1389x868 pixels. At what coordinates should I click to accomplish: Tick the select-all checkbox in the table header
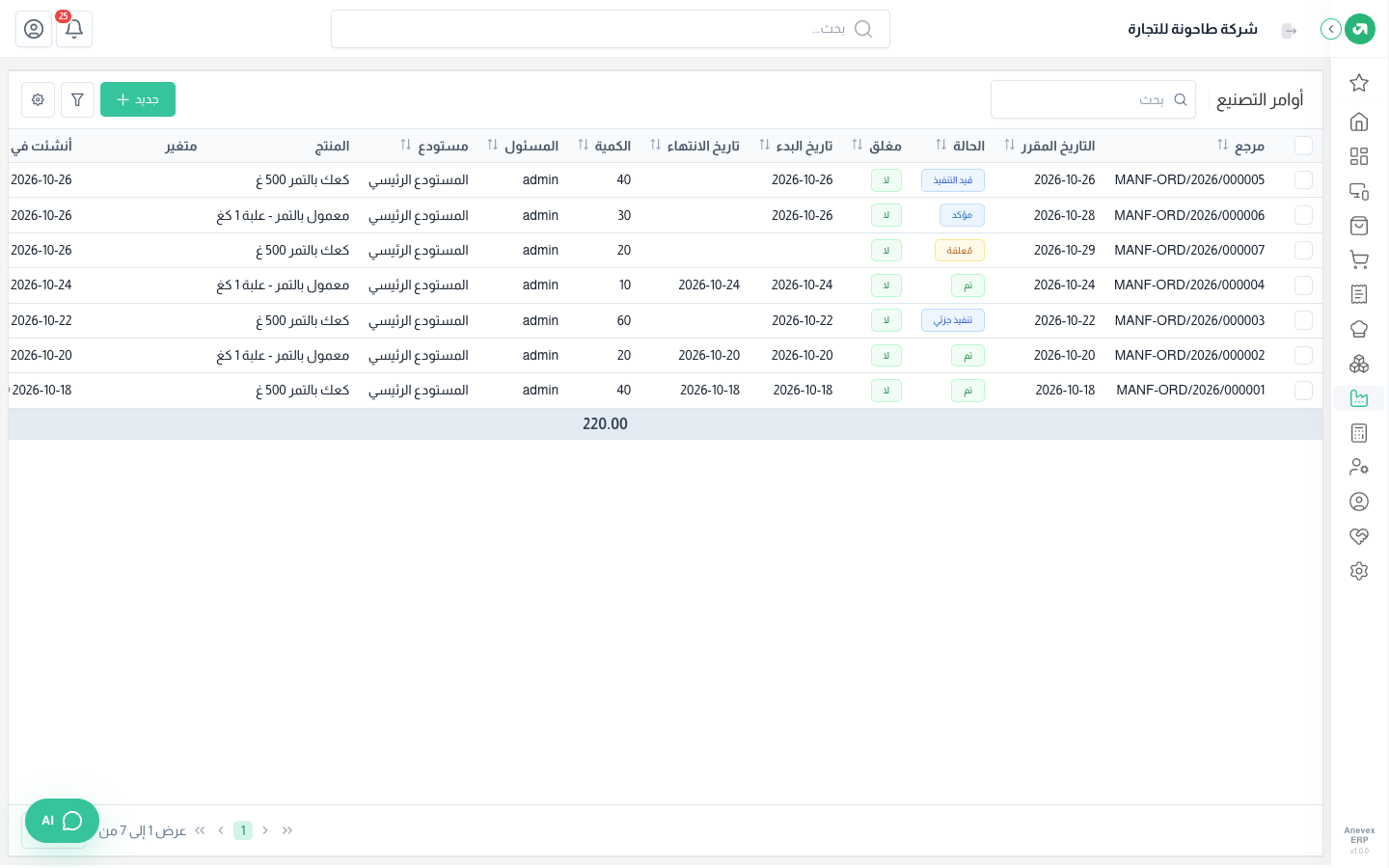tap(1303, 146)
